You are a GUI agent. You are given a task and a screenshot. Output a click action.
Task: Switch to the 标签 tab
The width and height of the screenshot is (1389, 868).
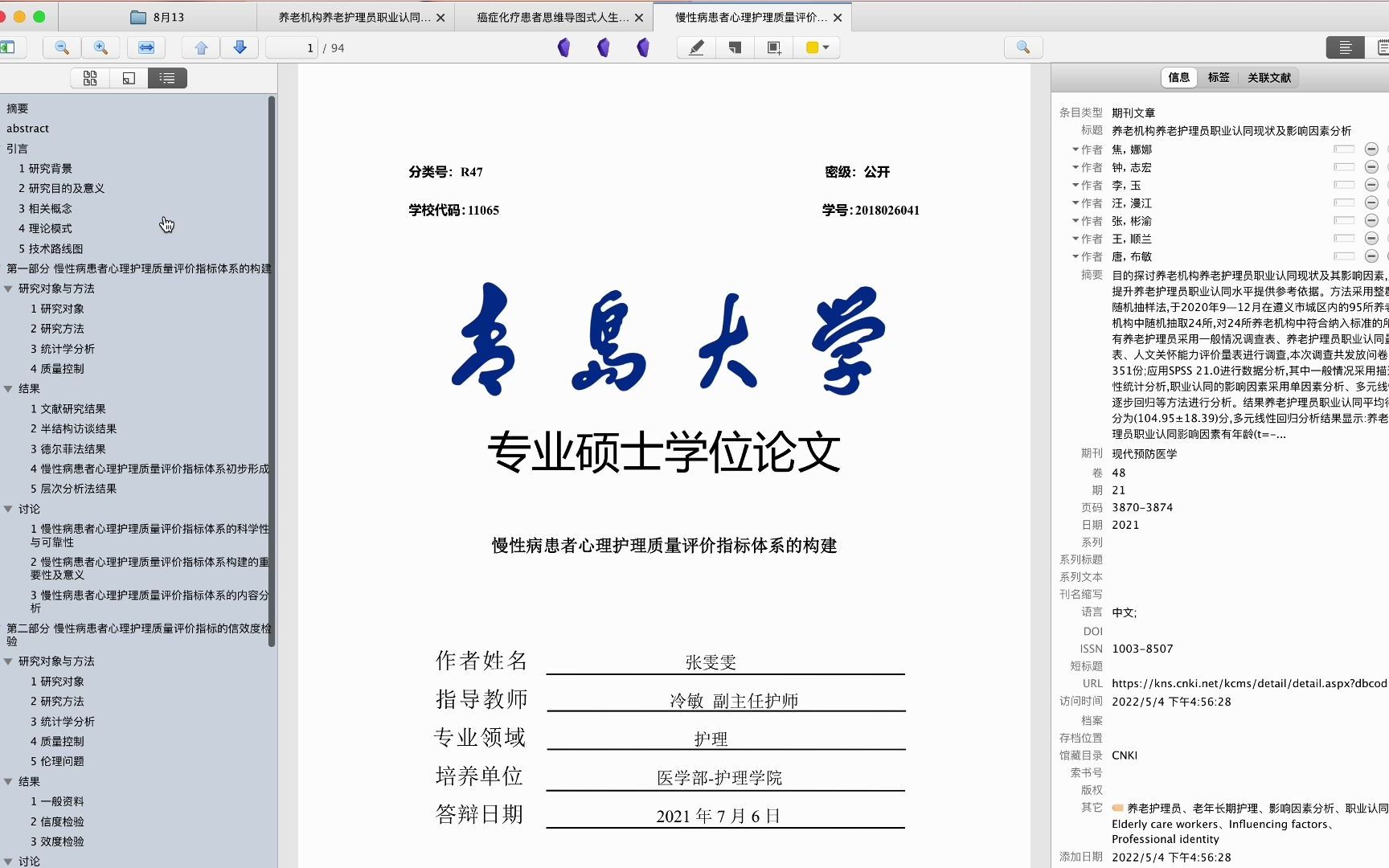(x=1219, y=77)
